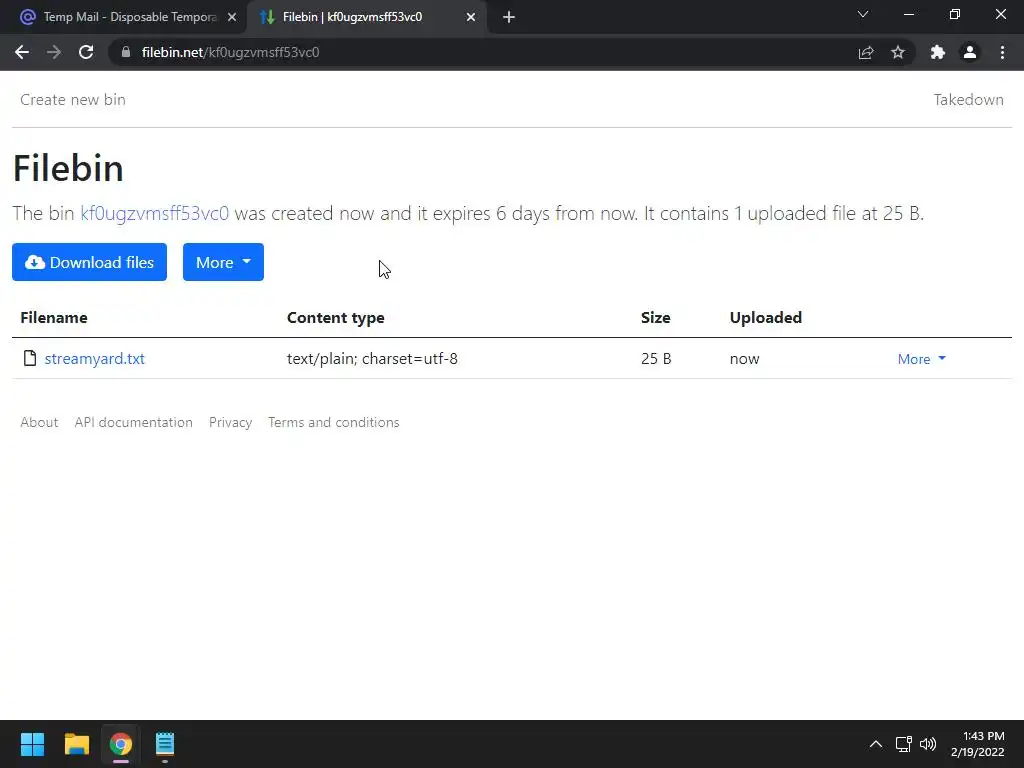Click the padlock site info icon
This screenshot has width=1024, height=768.
pyautogui.click(x=126, y=52)
